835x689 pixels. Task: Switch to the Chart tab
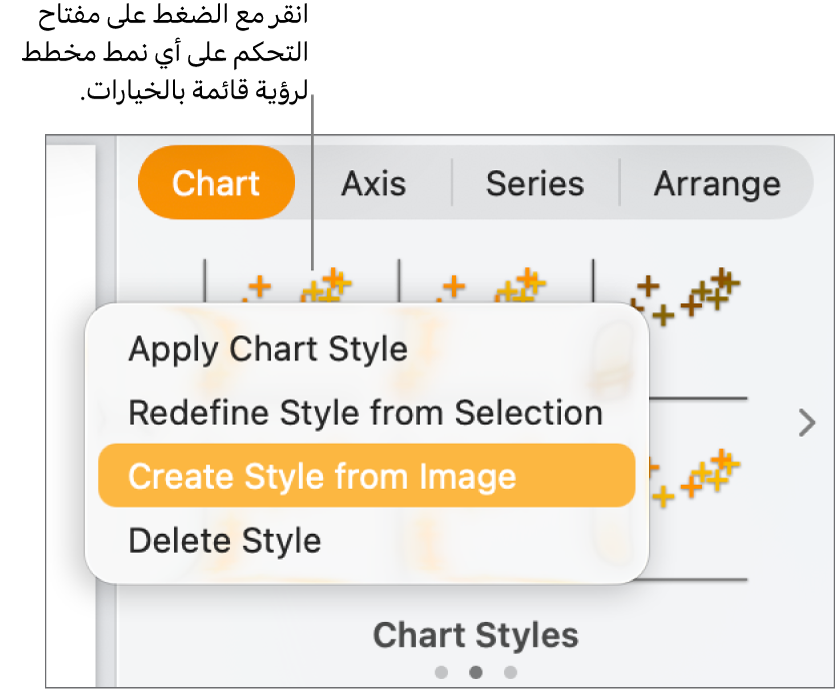coord(216,183)
